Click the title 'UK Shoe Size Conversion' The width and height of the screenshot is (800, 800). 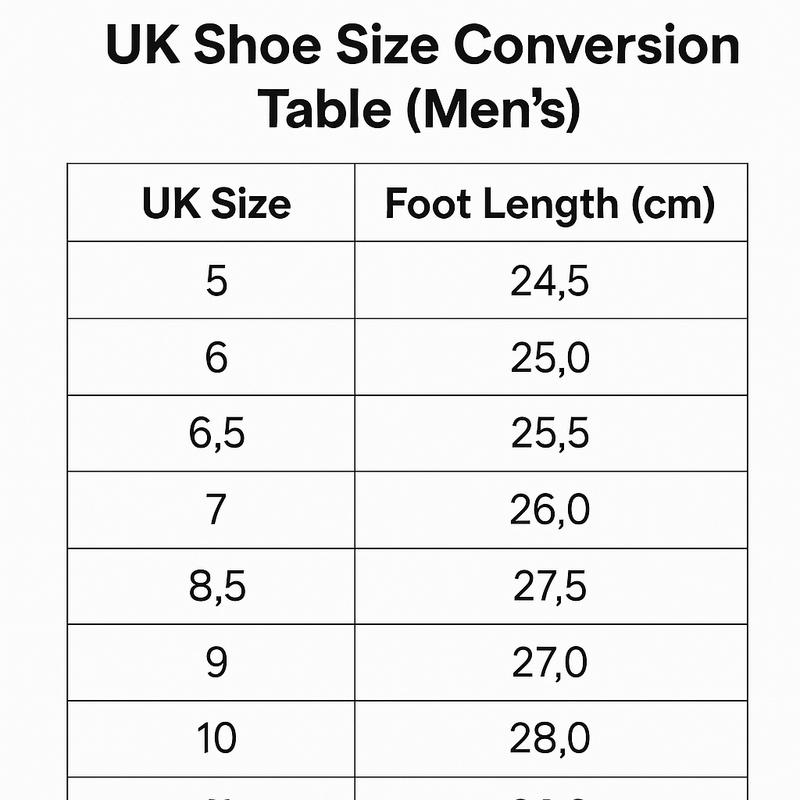coord(422,45)
